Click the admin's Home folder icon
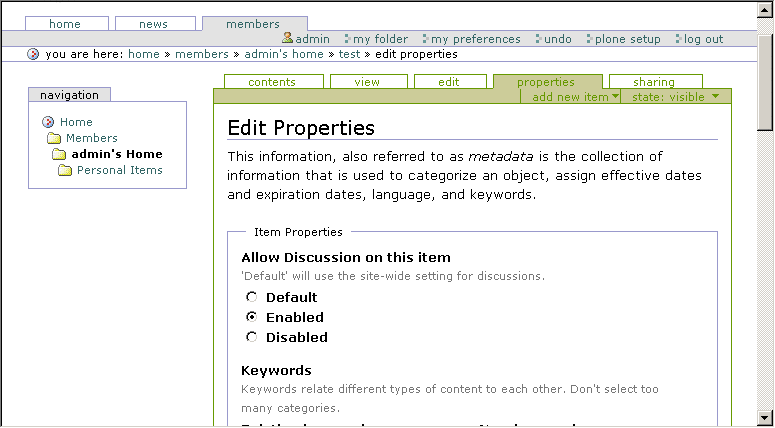The height and width of the screenshot is (428, 775). tap(60, 154)
